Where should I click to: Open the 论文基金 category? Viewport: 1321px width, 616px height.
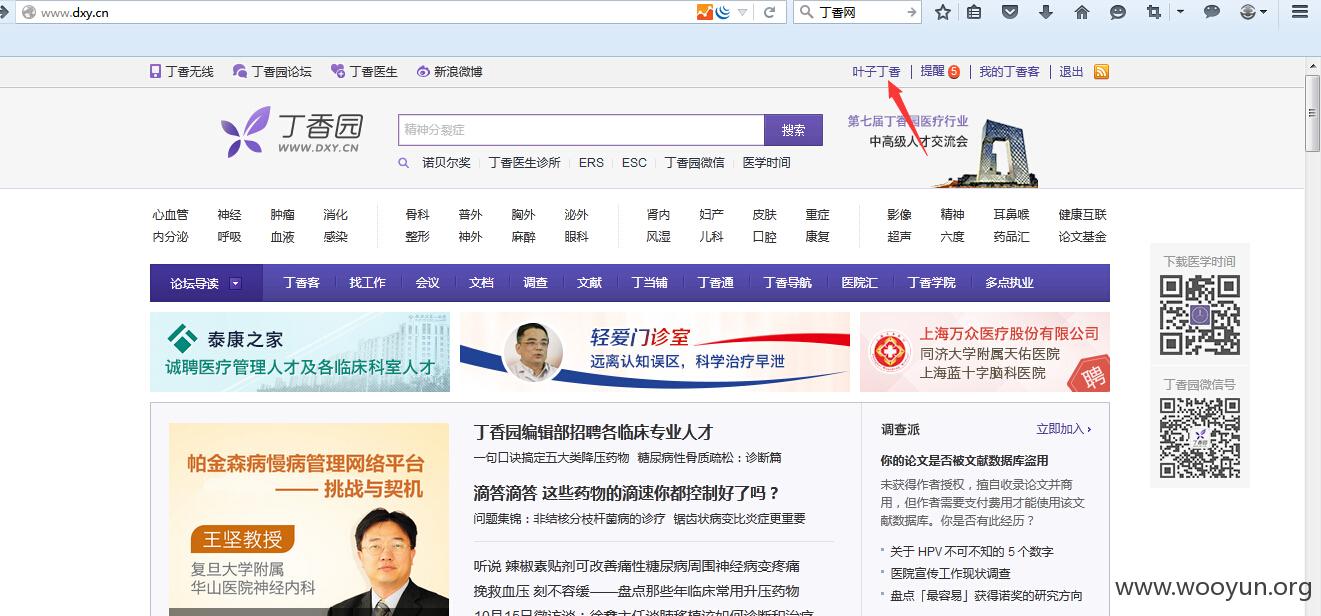tap(1082, 236)
